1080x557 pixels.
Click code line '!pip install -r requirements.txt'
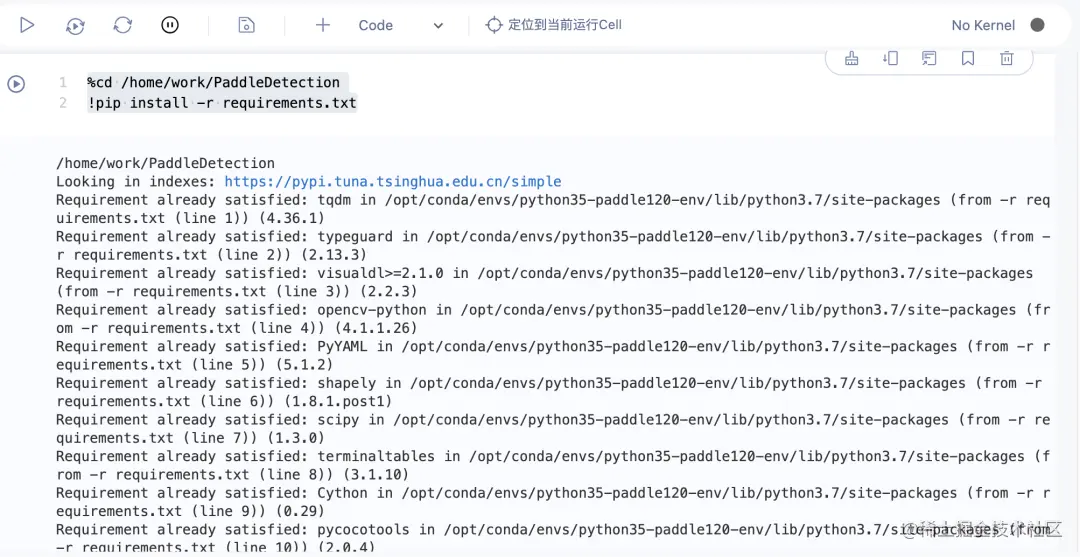(222, 103)
